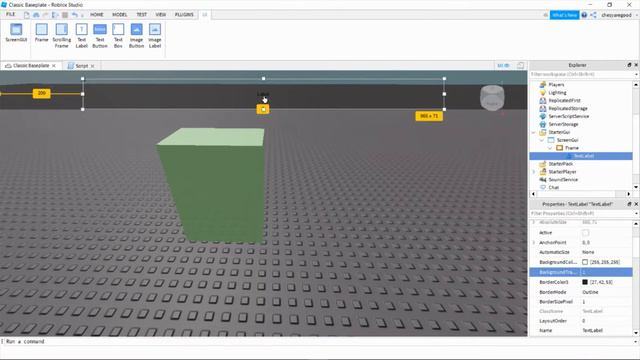The image size is (640, 360).
Task: Insert a Frame element
Action: [x=41, y=33]
